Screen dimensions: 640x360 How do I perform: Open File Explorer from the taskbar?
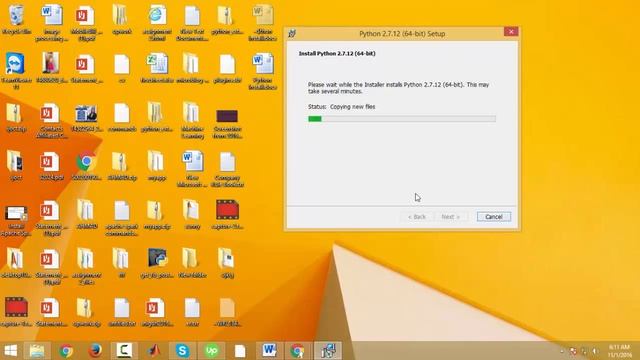(x=37, y=351)
